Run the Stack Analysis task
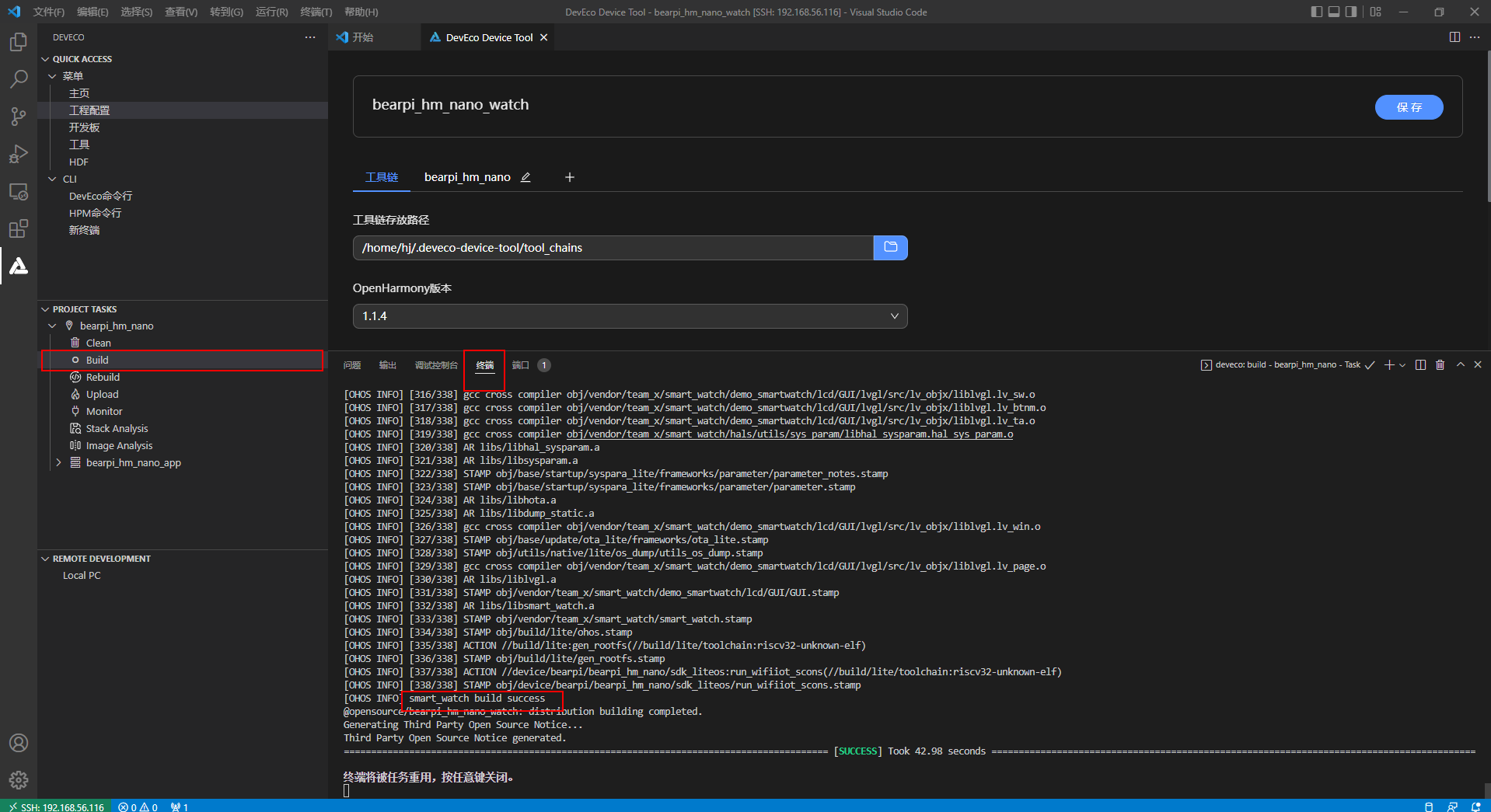 click(x=183, y=428)
